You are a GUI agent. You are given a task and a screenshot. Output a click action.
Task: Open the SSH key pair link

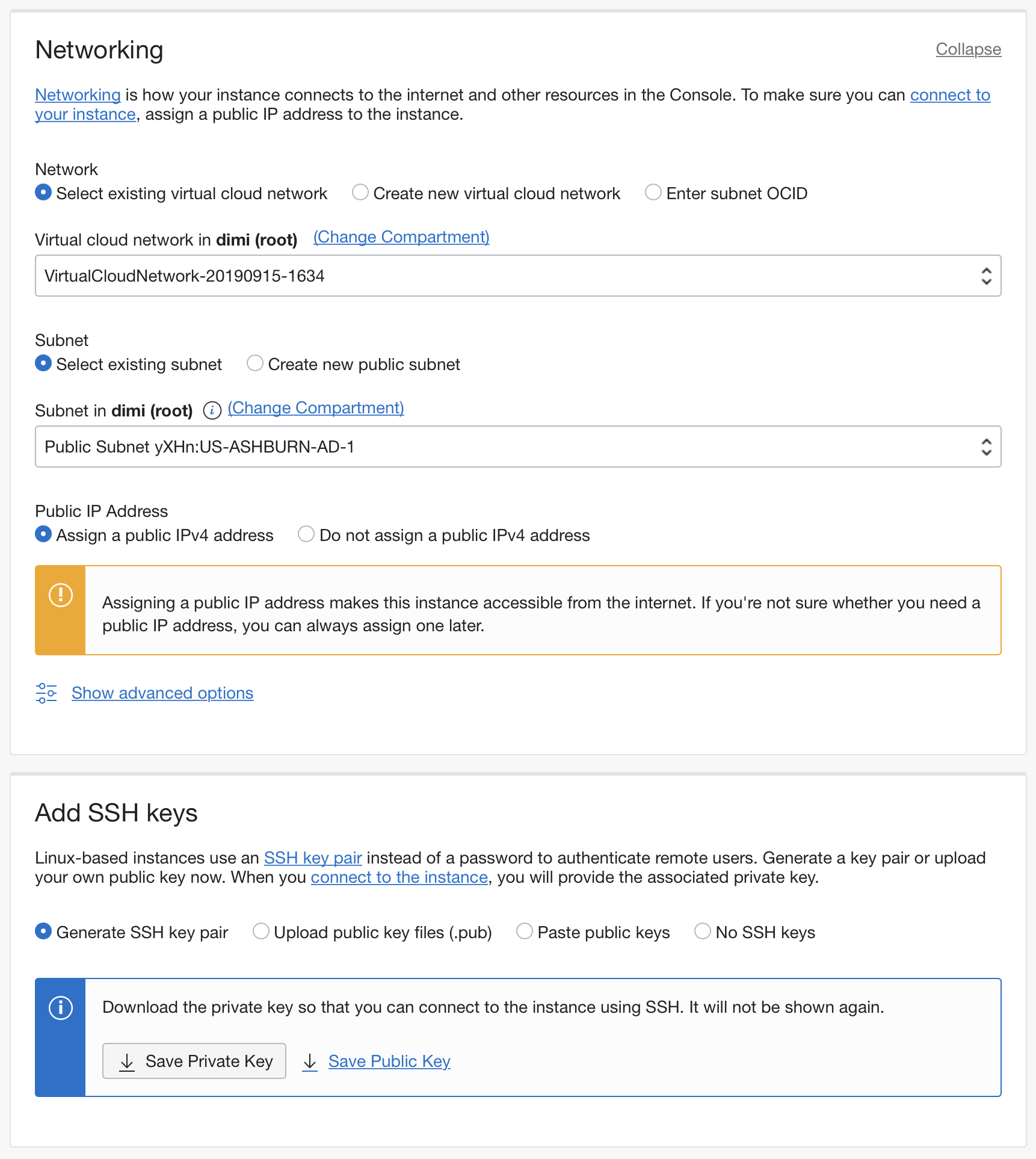click(x=313, y=858)
